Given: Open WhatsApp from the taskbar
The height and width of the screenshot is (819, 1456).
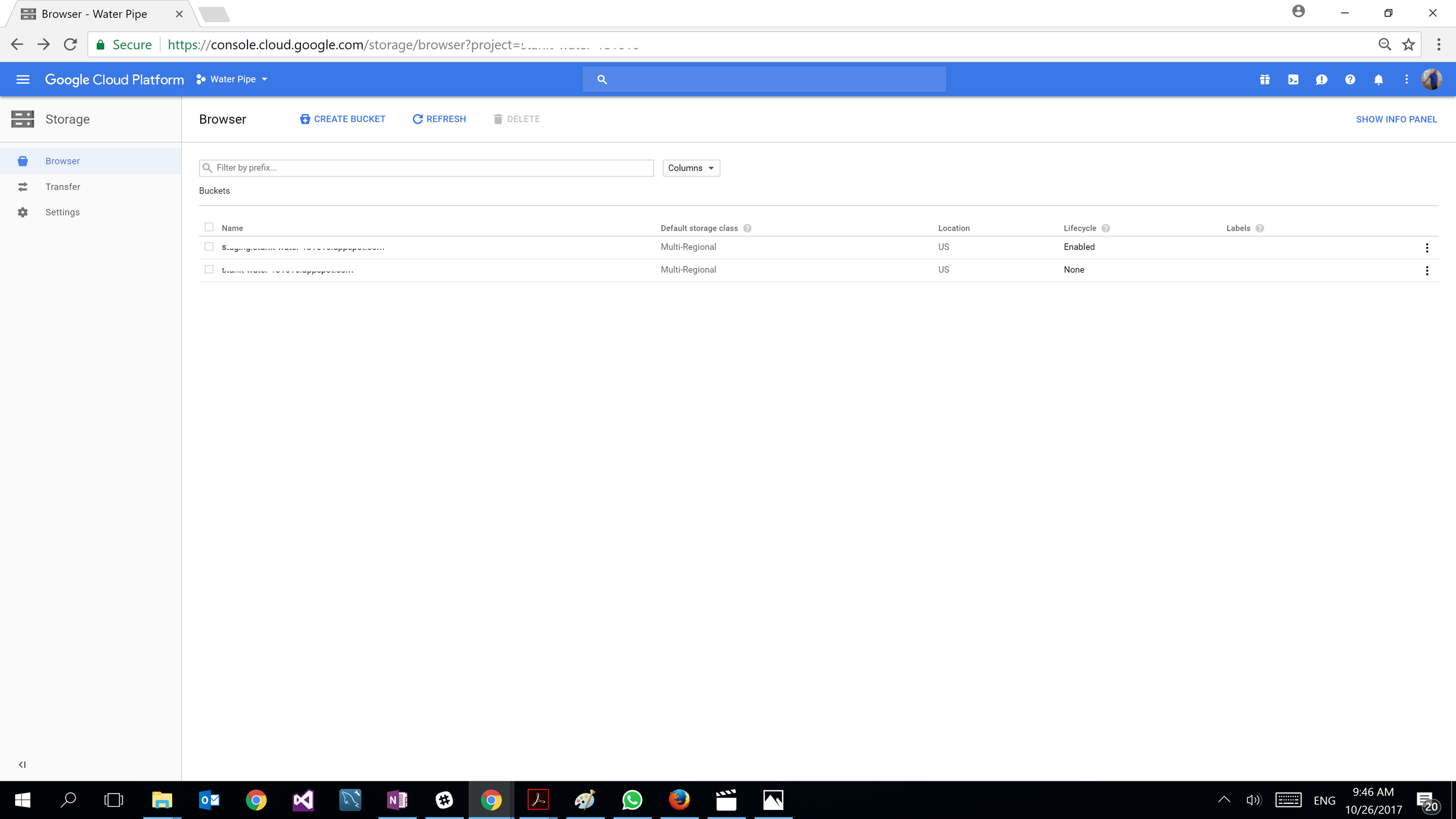Looking at the screenshot, I should coord(632,800).
